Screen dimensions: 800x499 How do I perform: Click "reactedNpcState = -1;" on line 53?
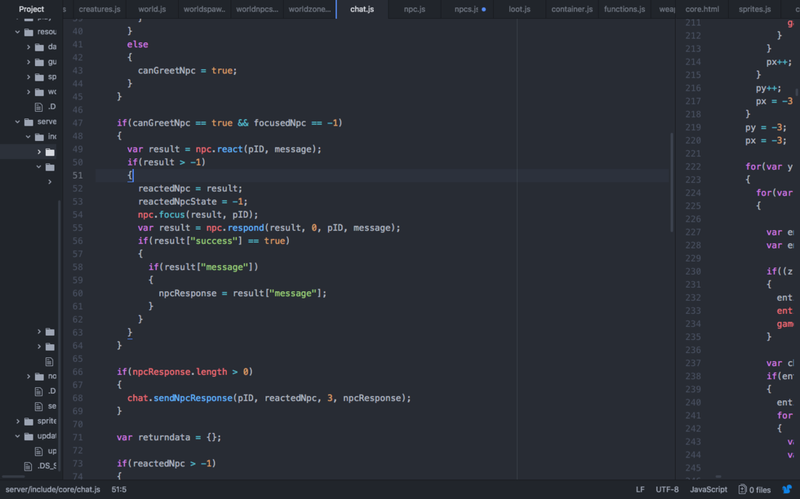tap(193, 202)
